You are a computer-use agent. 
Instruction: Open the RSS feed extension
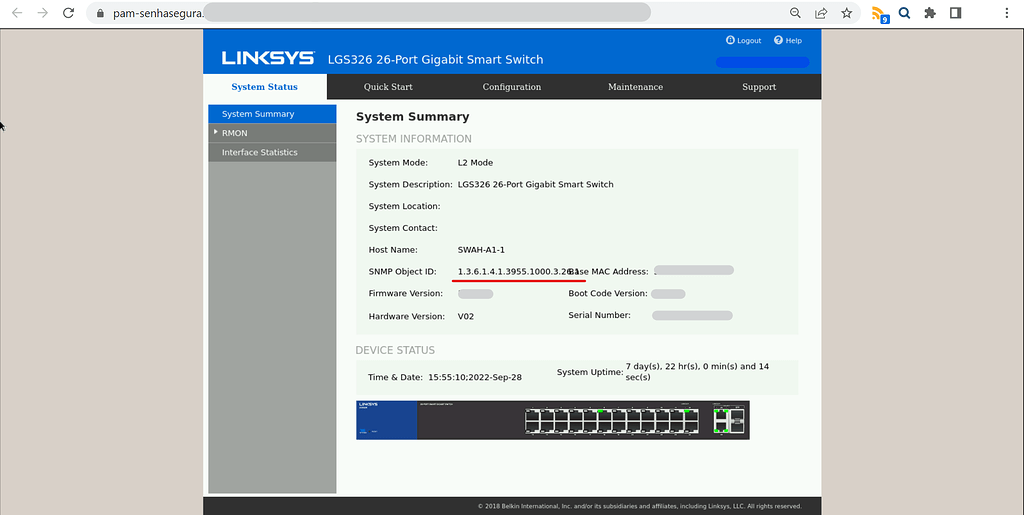tap(880, 14)
